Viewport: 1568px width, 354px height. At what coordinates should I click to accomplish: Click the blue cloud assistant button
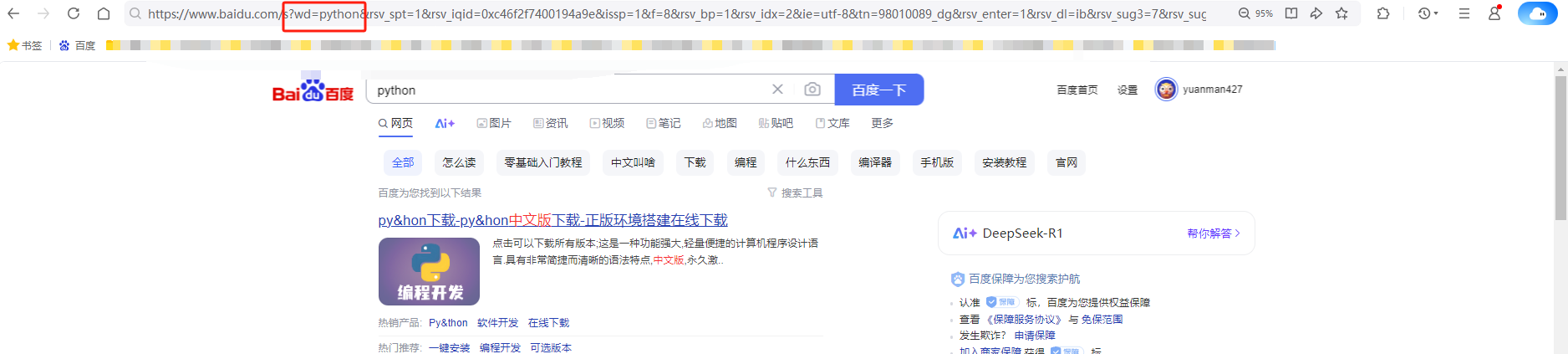pyautogui.click(x=1537, y=13)
